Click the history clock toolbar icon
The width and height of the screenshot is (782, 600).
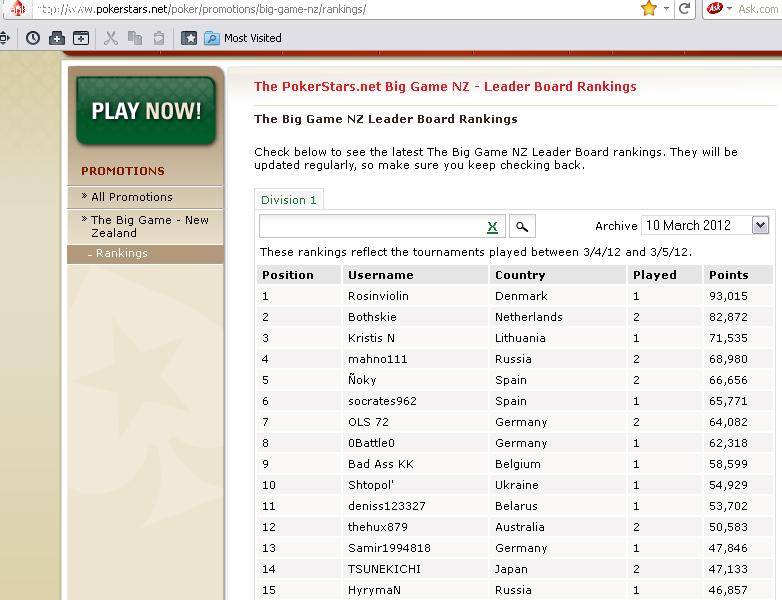tap(33, 38)
